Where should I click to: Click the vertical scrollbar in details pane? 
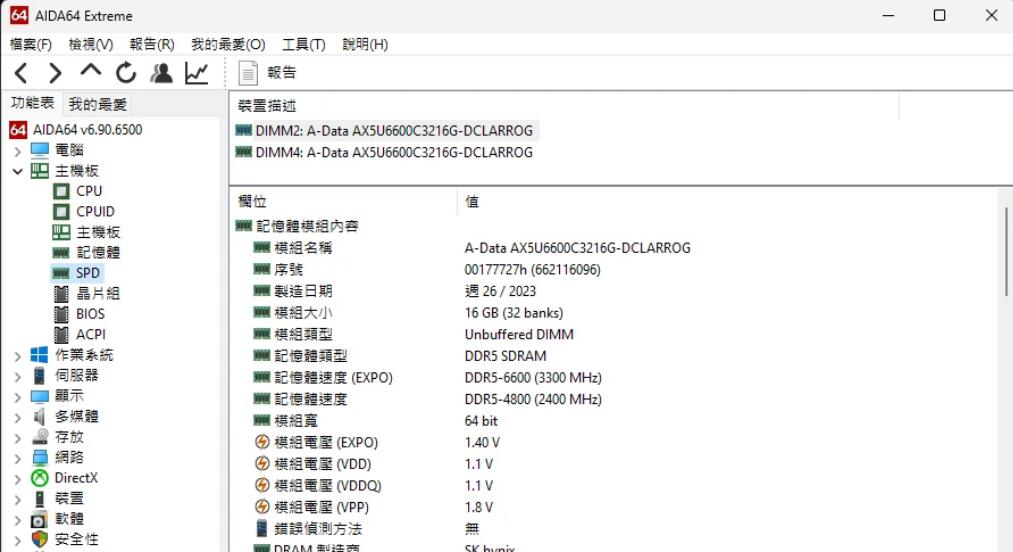[x=1006, y=252]
